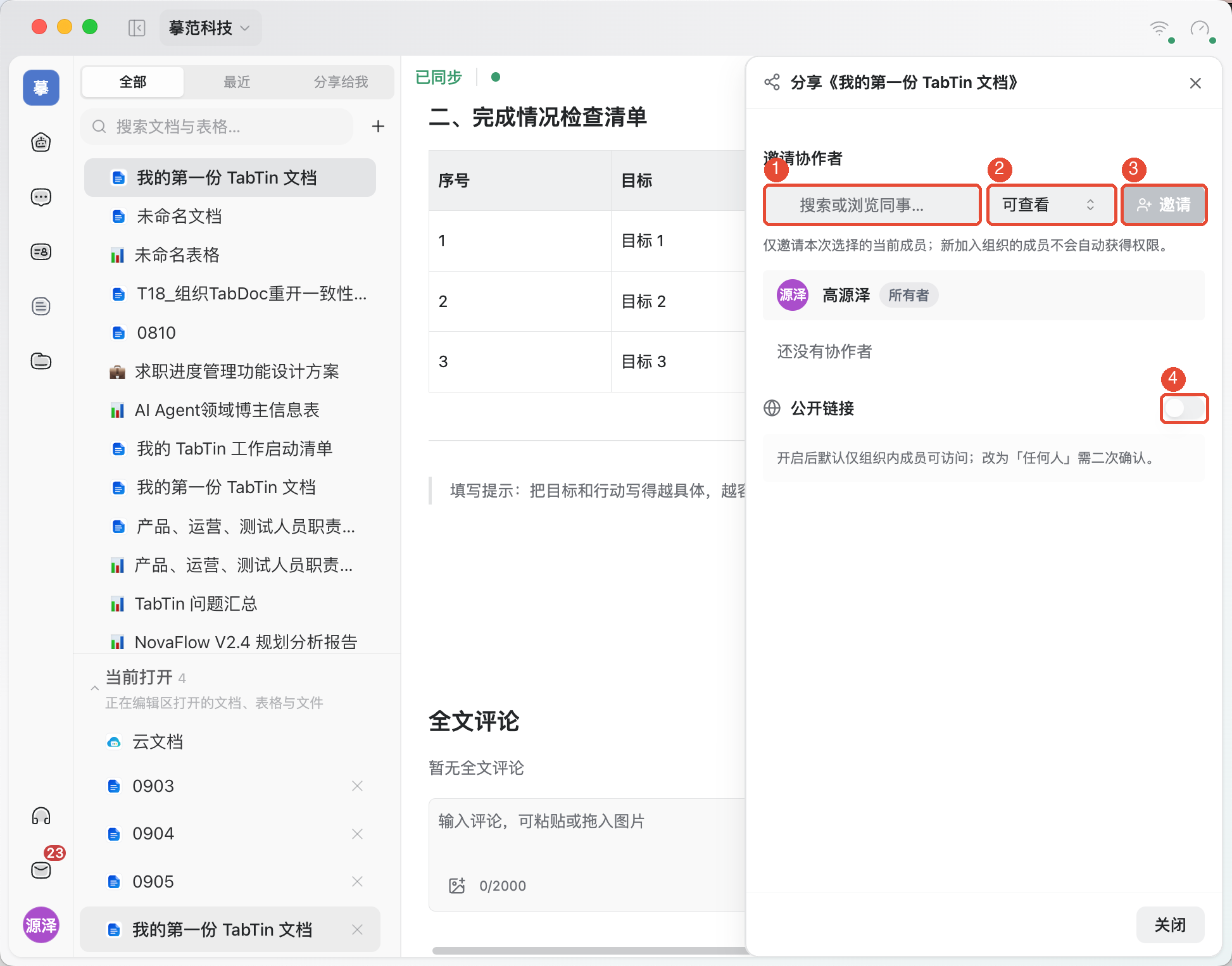1232x966 pixels.
Task: Open TabTin 问题汇总 spreadsheet
Action: pos(230,604)
